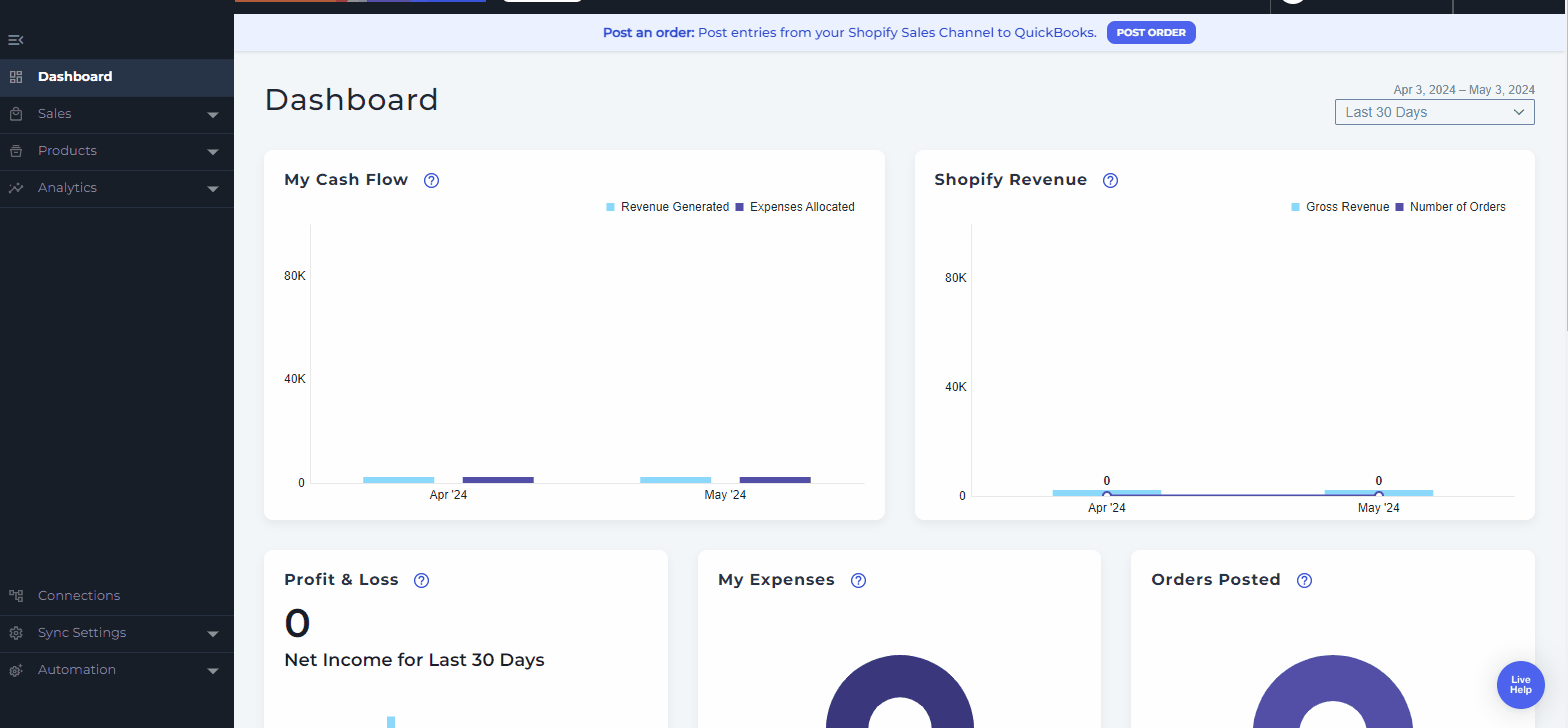Open Automation in the sidebar
Screen dimensions: 1568x728
(76, 670)
